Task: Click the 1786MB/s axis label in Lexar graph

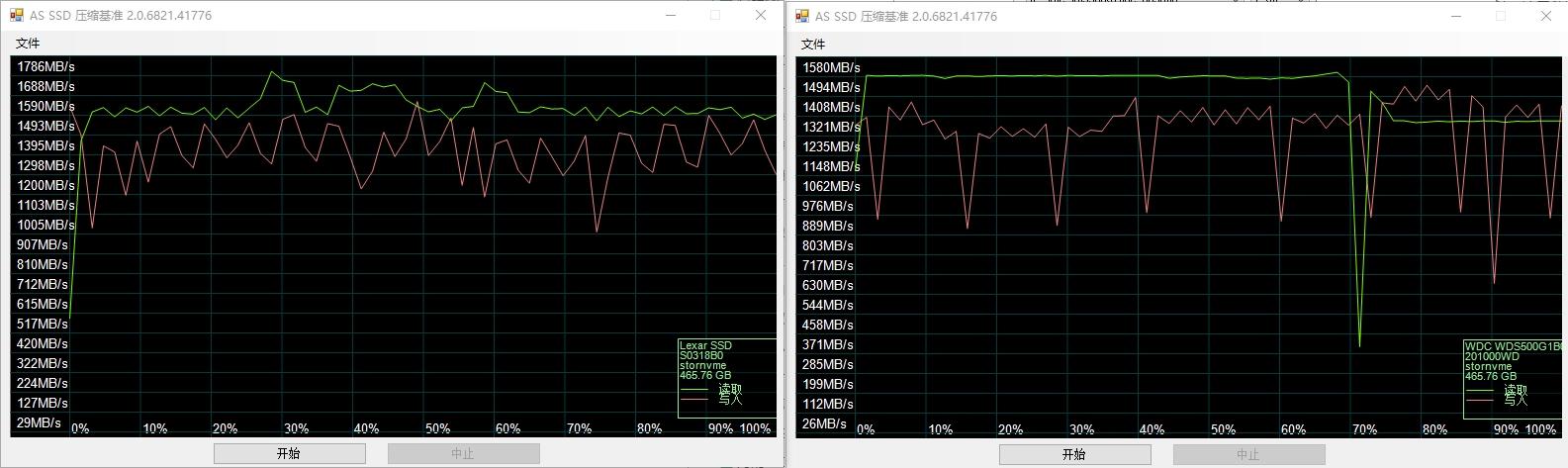Action: click(x=46, y=66)
